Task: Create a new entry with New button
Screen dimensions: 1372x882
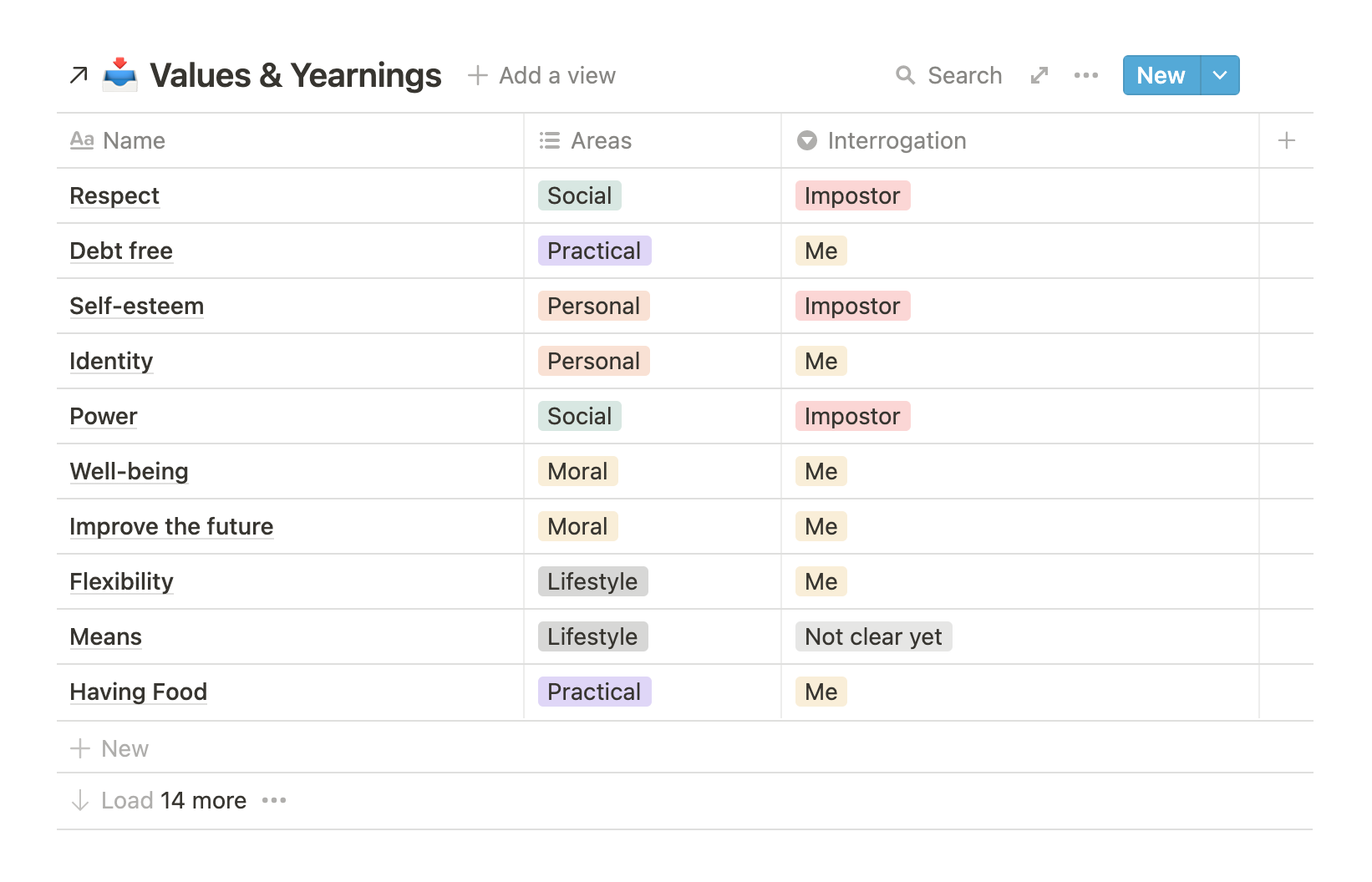Action: (x=1161, y=76)
